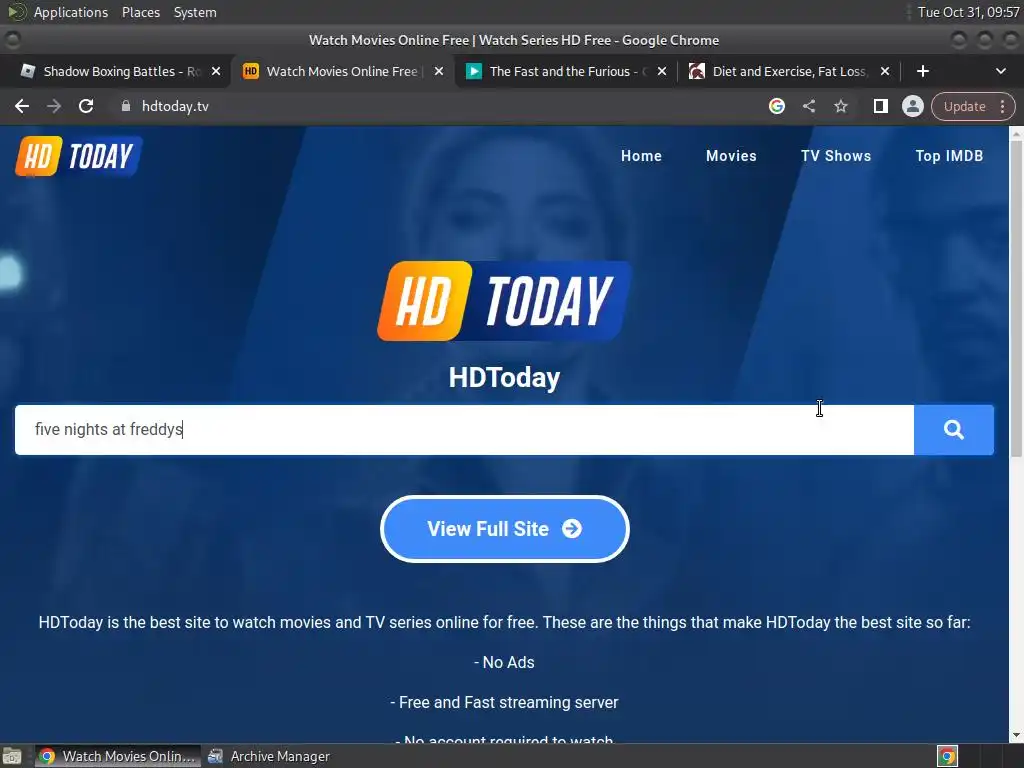Screen dimensions: 1024x768
Task: Reload the hdtoday.tv page
Action: [x=86, y=106]
